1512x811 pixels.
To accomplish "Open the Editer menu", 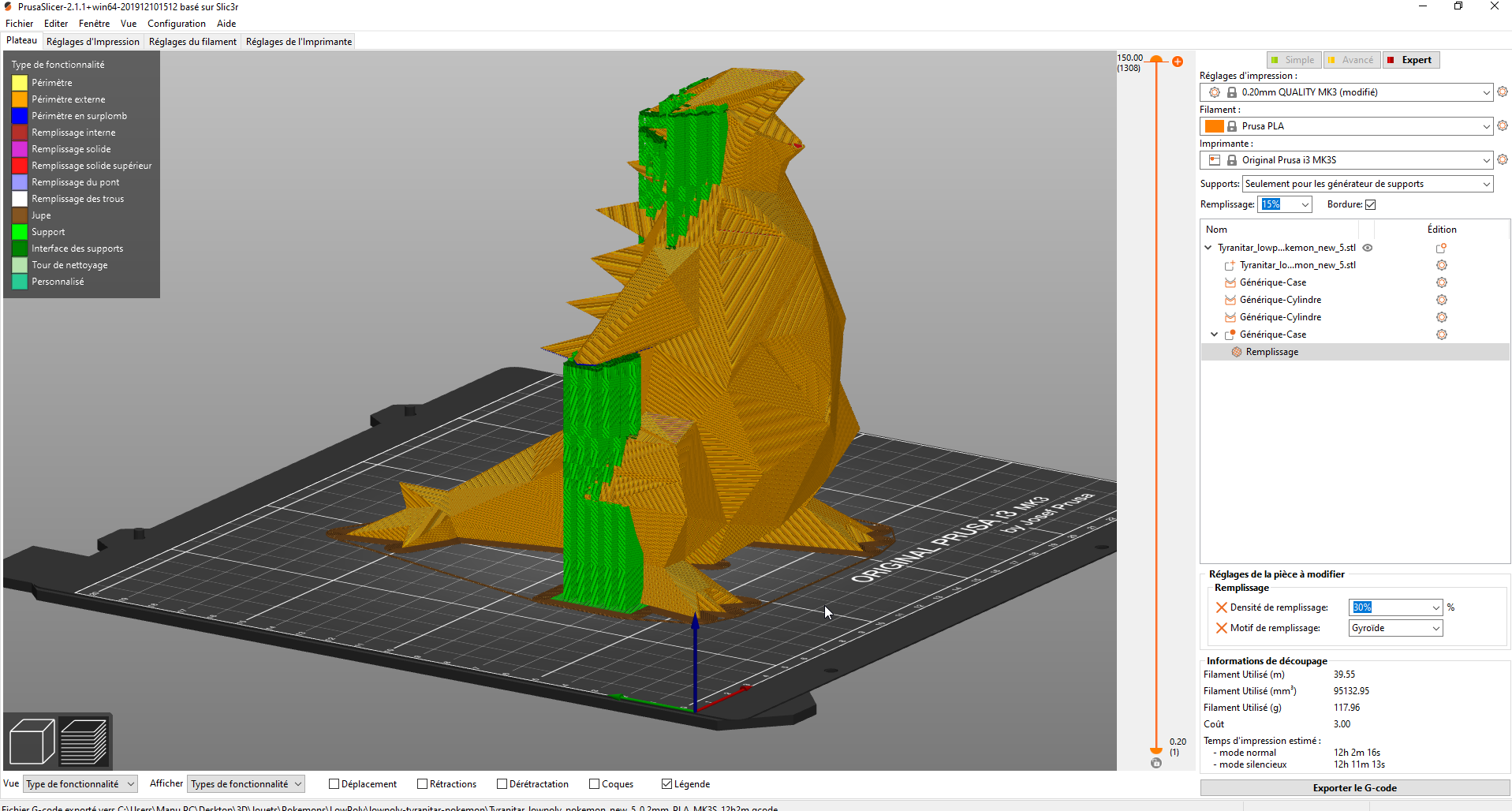I will point(56,24).
